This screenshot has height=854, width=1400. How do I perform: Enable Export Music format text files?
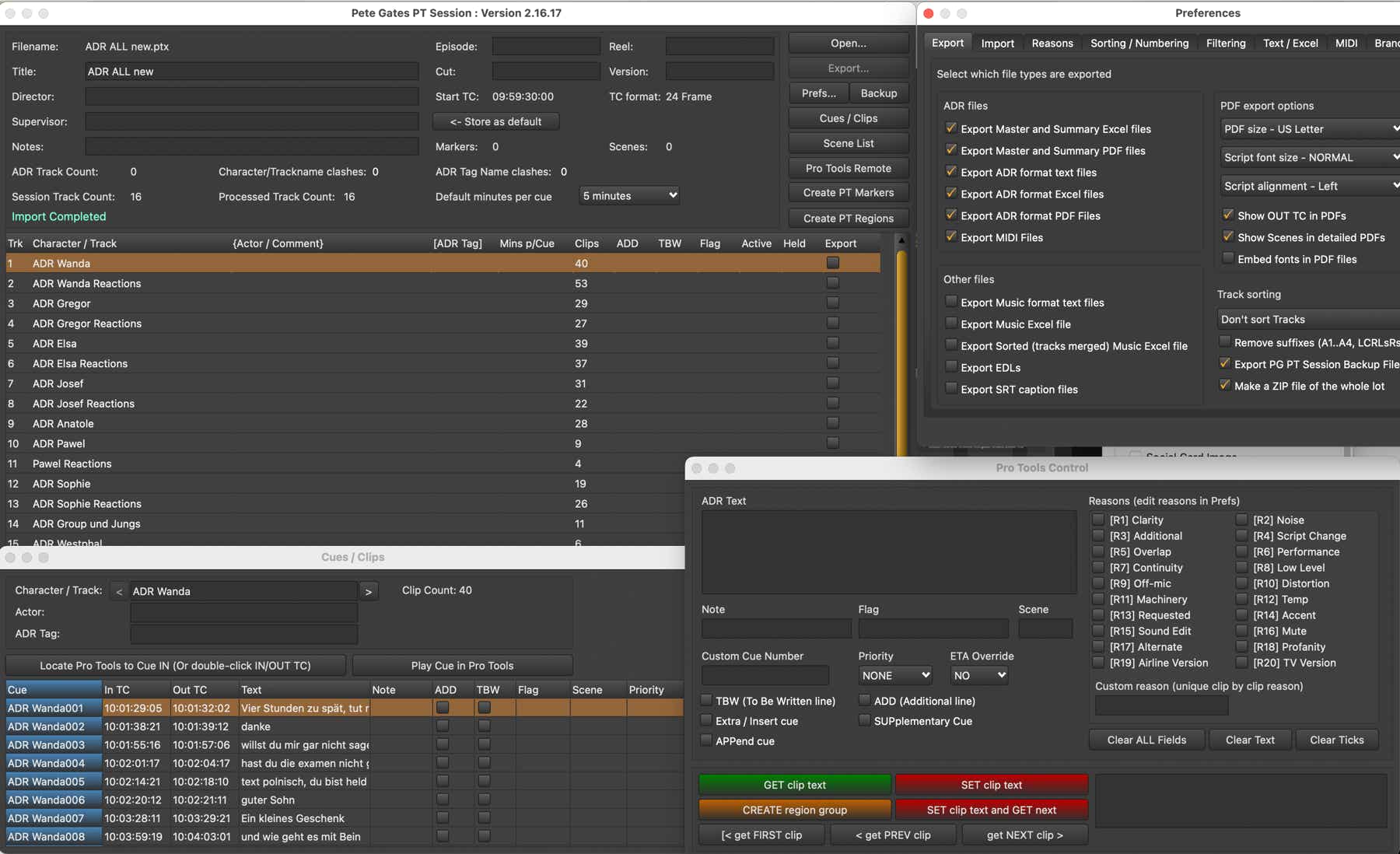(x=950, y=302)
